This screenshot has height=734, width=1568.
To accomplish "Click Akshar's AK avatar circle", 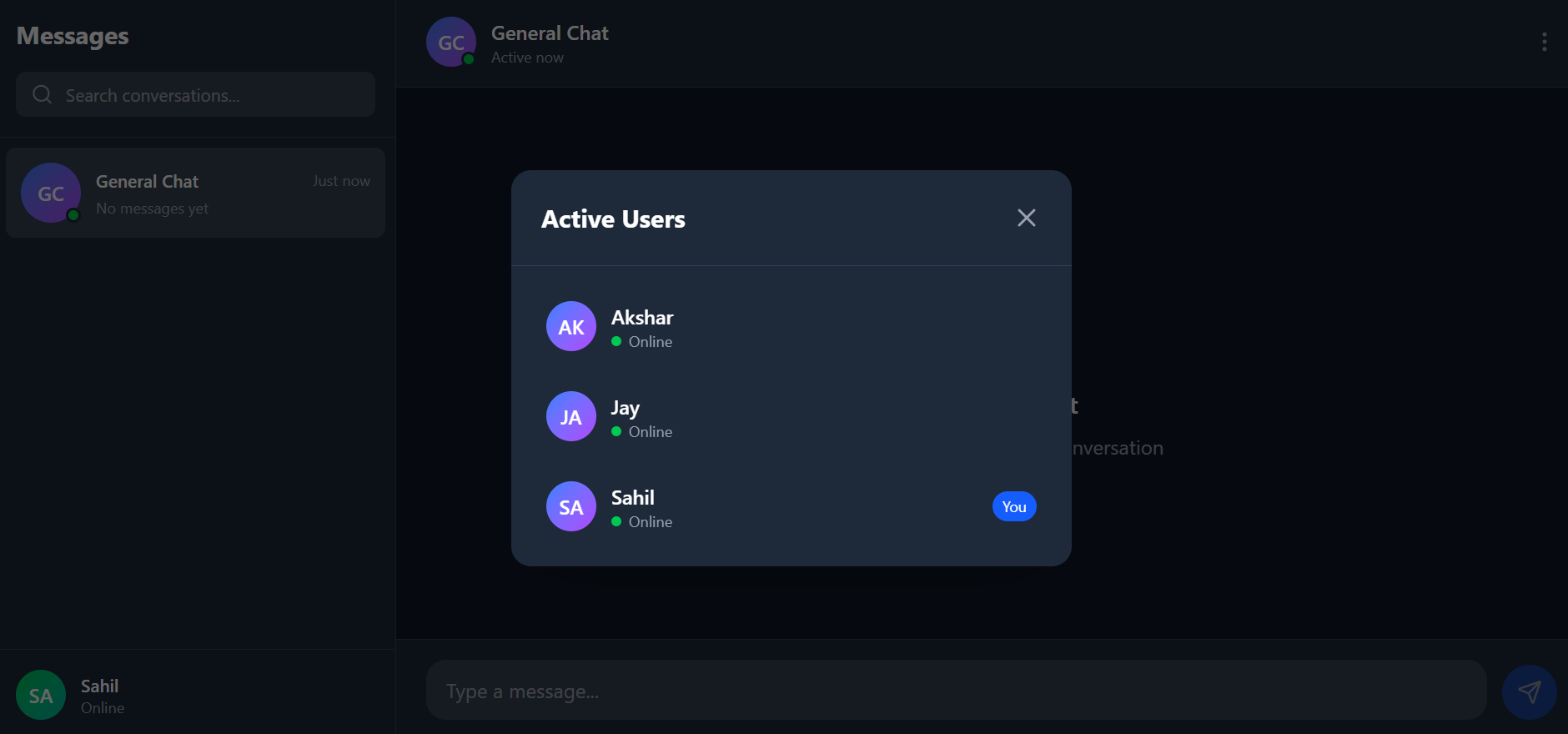I will click(570, 326).
